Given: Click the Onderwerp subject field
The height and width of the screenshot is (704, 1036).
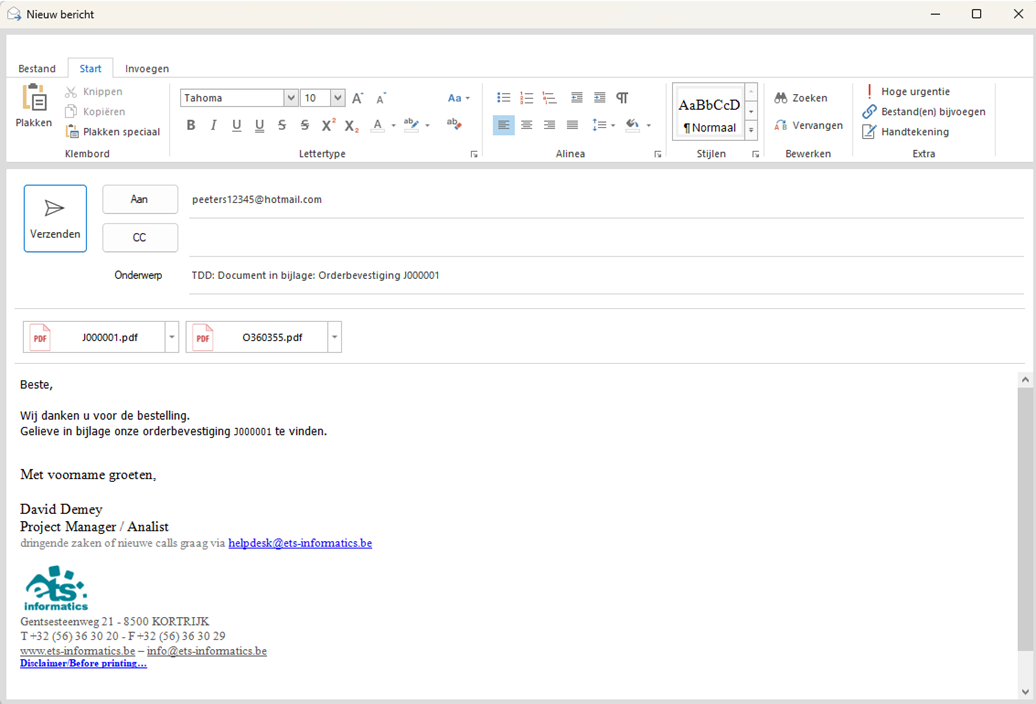Looking at the screenshot, I should pyautogui.click(x=606, y=275).
